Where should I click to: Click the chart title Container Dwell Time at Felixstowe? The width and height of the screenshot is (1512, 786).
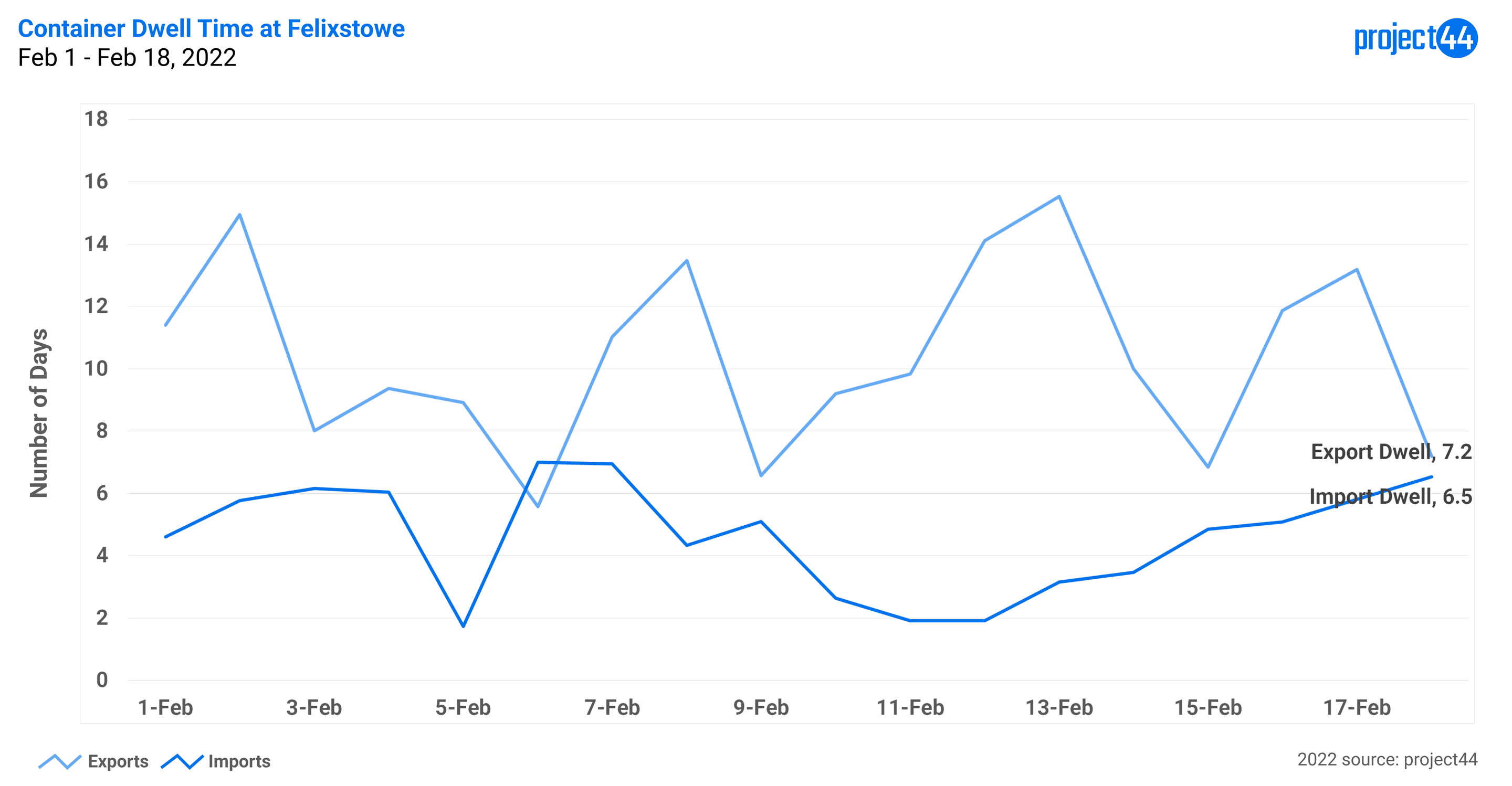point(211,29)
